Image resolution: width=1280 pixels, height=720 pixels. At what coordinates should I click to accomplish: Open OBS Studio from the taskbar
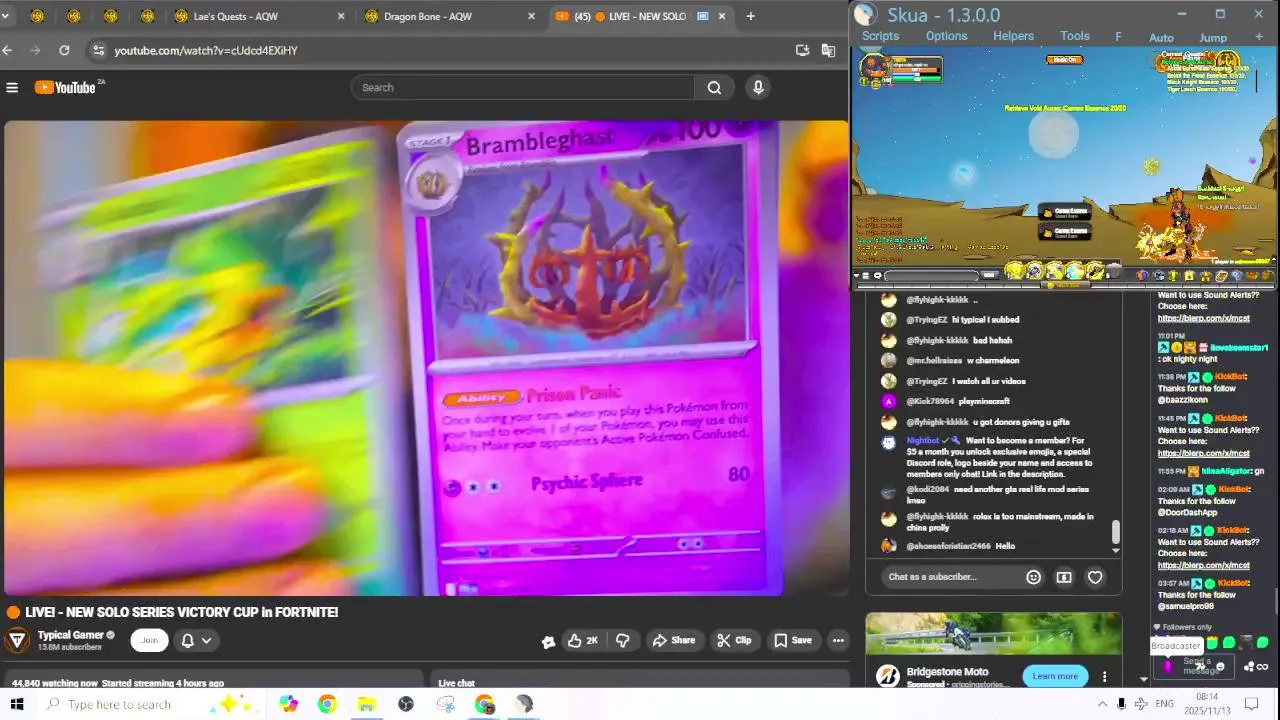[x=406, y=704]
